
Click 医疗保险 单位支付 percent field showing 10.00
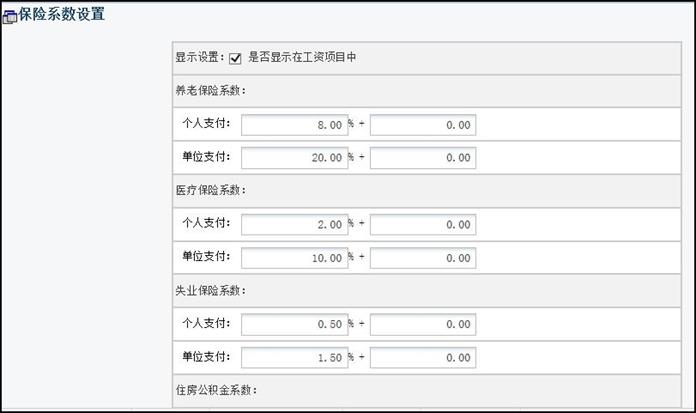tap(294, 258)
